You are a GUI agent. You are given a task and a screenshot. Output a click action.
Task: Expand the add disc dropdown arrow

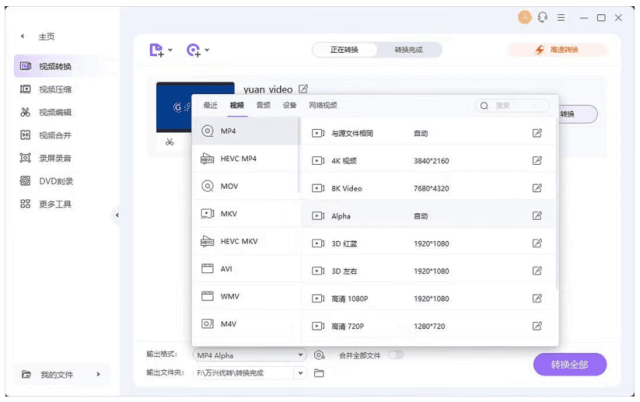[x=207, y=50]
